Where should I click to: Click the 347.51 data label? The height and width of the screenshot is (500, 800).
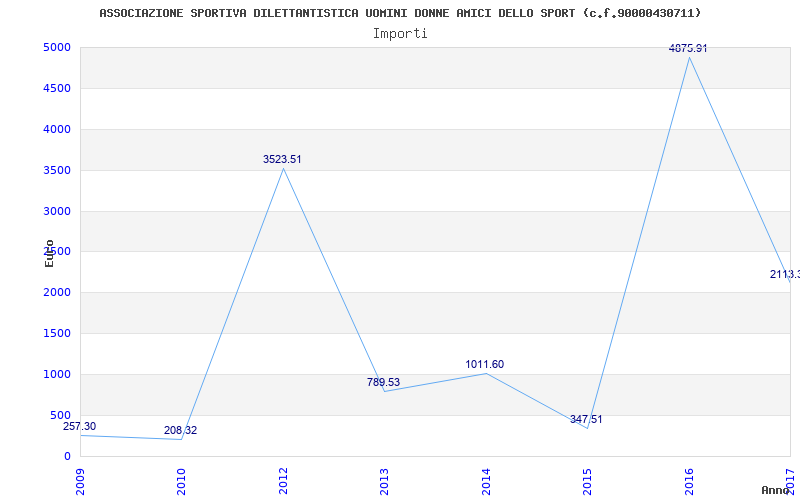[586, 419]
